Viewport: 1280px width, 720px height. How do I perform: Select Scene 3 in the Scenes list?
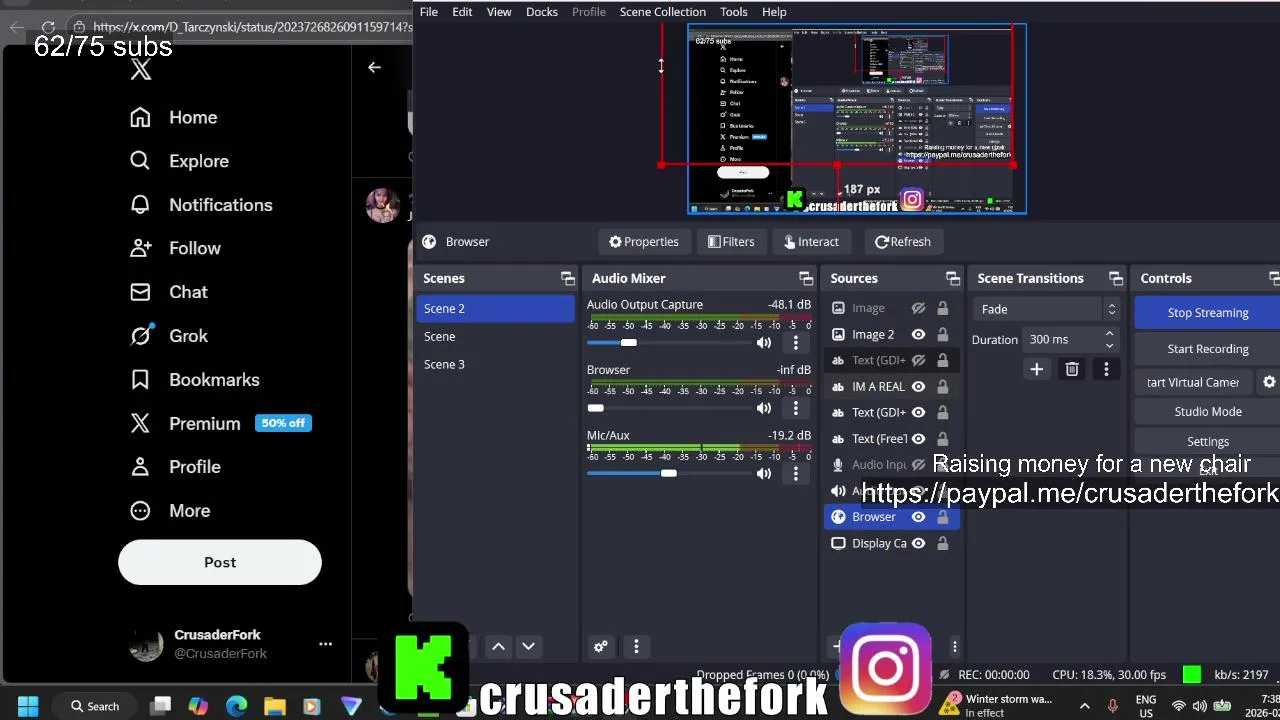495,365
